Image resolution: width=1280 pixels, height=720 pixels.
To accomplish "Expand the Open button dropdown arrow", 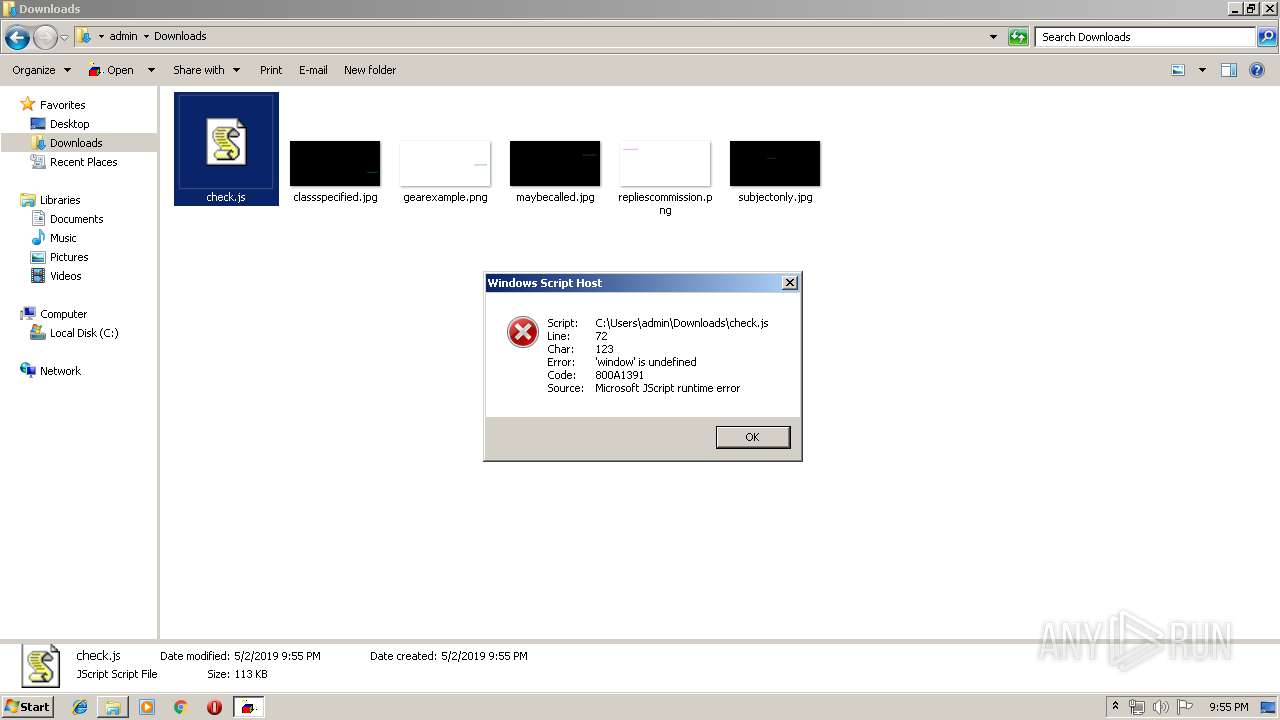I will pos(151,70).
